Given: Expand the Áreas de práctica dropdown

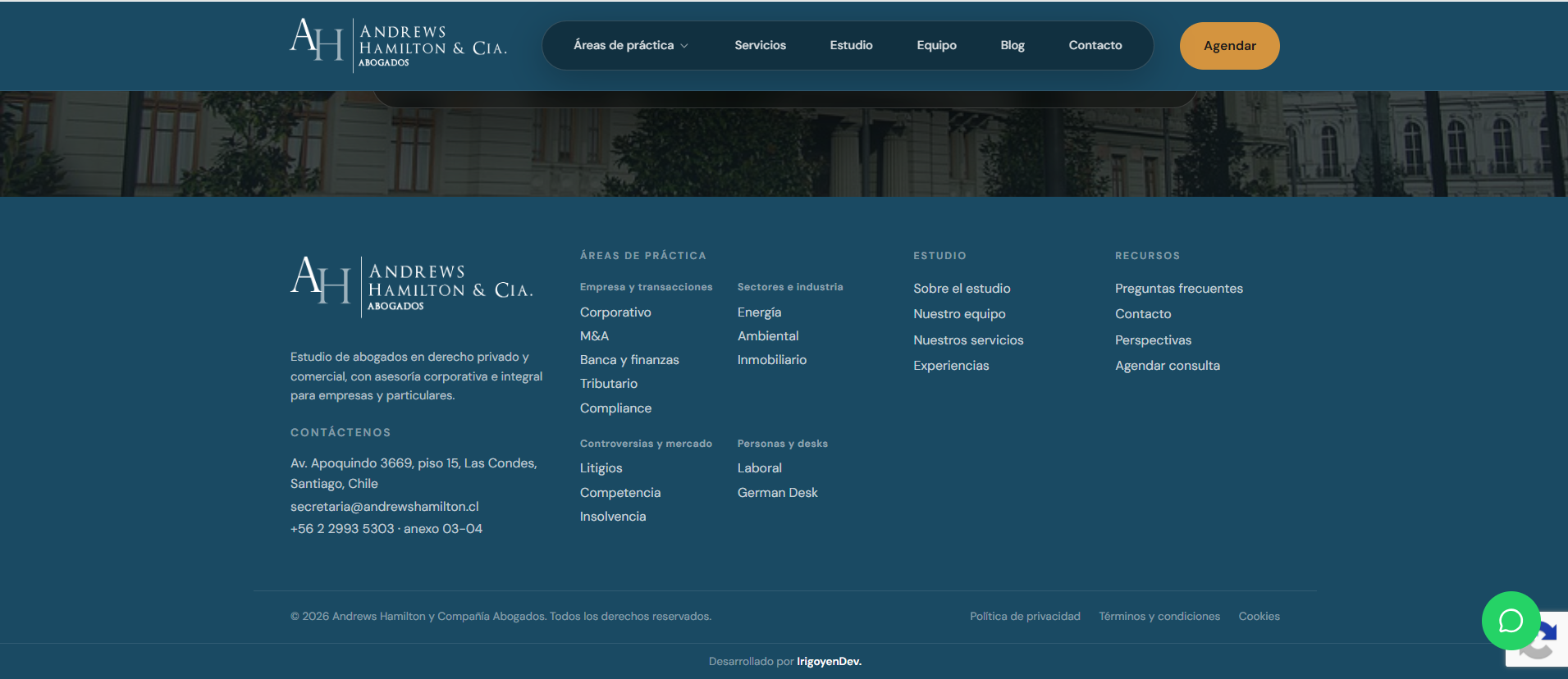Looking at the screenshot, I should tap(631, 45).
